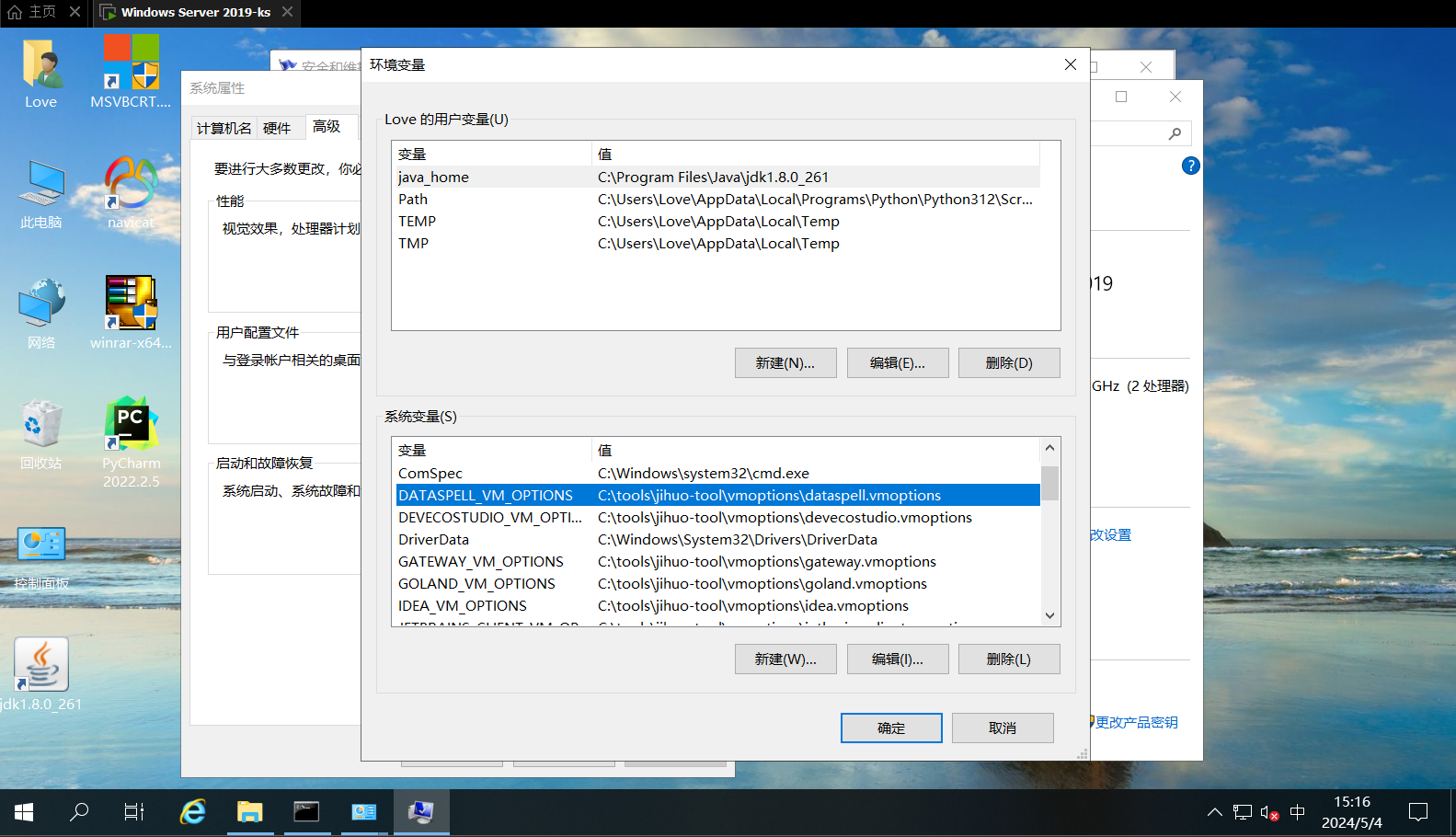Click 新建(W)... for system variables
This screenshot has height=837, width=1456.
(x=785, y=659)
